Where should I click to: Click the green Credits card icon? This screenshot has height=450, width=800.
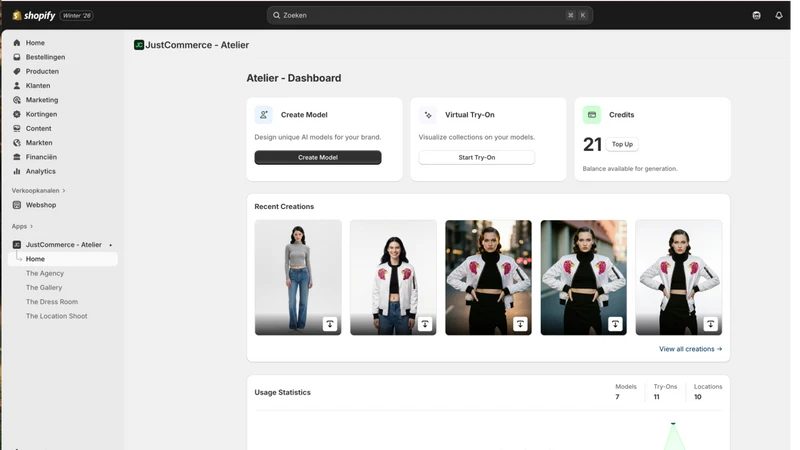pos(592,115)
